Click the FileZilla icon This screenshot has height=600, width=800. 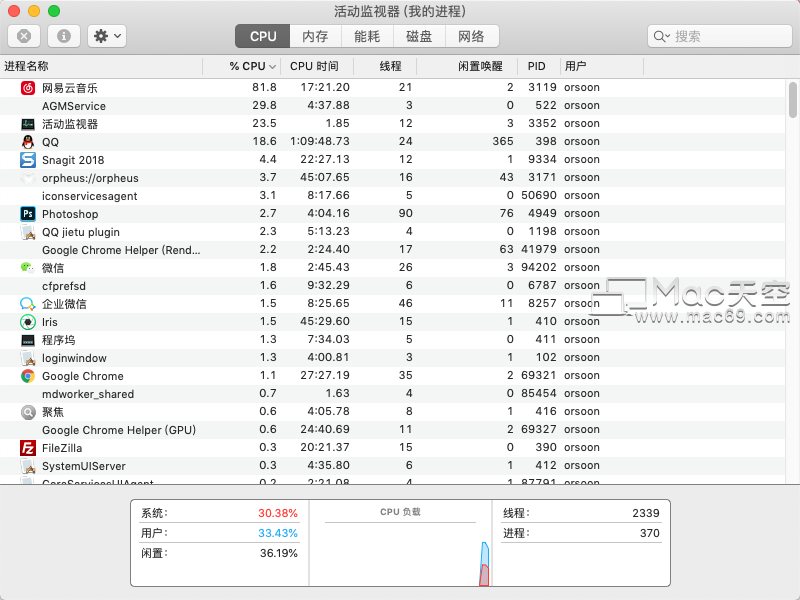tap(28, 448)
